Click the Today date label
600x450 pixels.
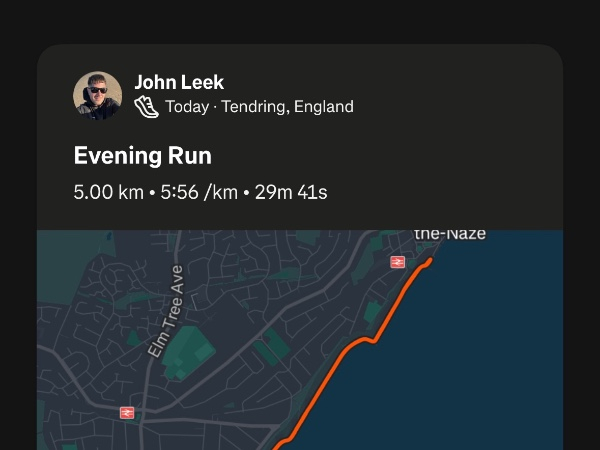tap(187, 106)
